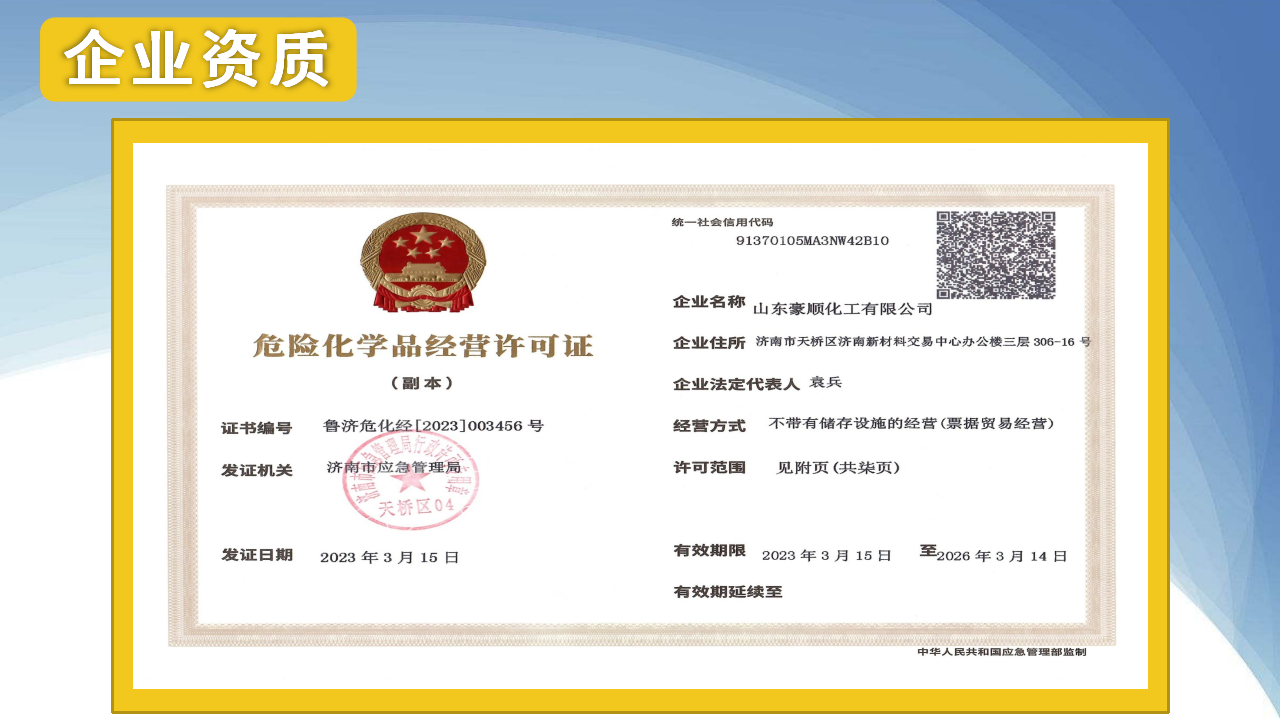Select legal representative name 袁兵

[x=826, y=382]
